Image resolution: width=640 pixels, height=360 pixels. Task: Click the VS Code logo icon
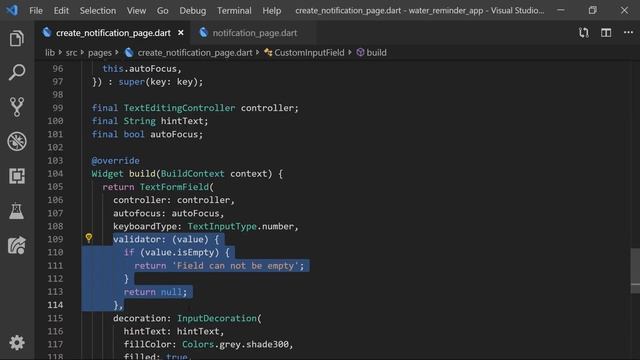coord(12,10)
